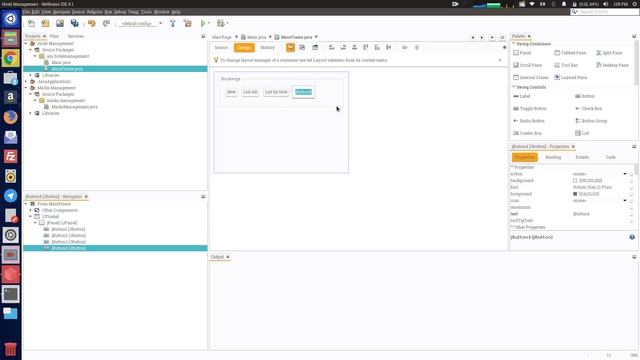Pick the Label control in the Palette
The width and height of the screenshot is (640, 360).
pyautogui.click(x=522, y=96)
